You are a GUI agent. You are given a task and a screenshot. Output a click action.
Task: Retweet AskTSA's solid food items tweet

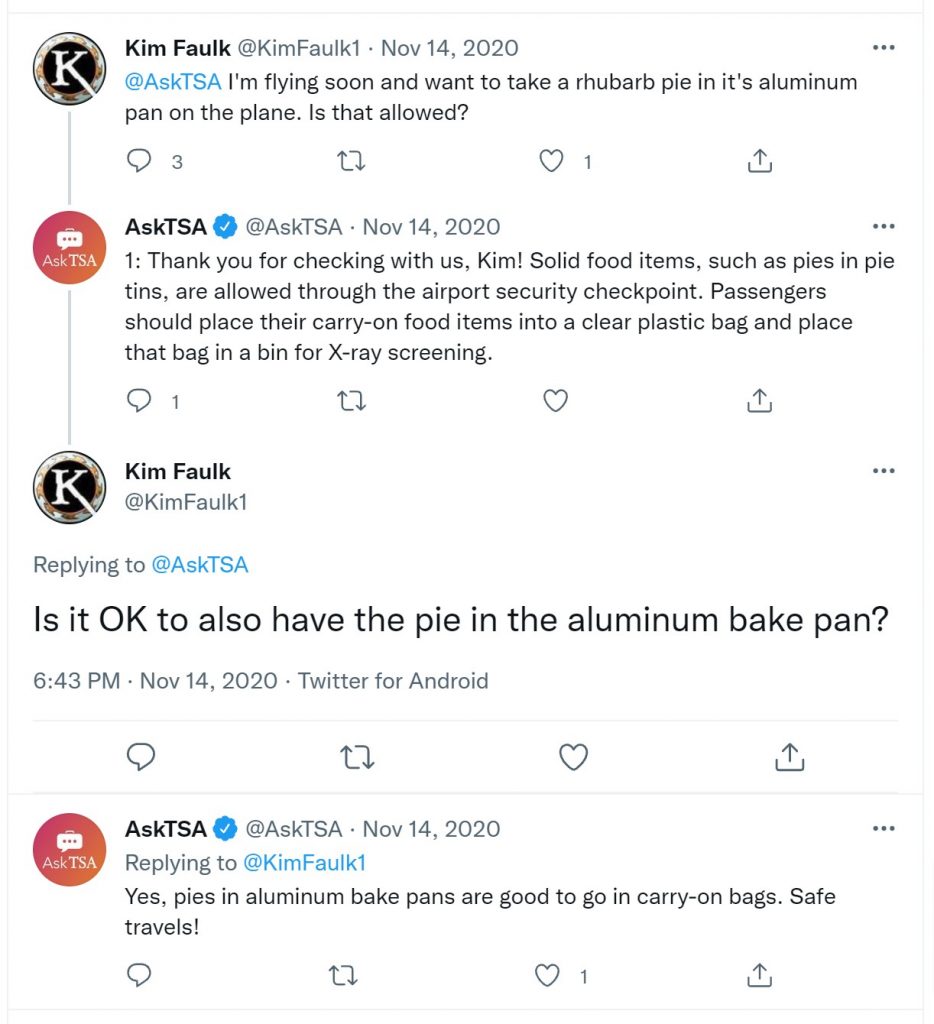click(351, 400)
